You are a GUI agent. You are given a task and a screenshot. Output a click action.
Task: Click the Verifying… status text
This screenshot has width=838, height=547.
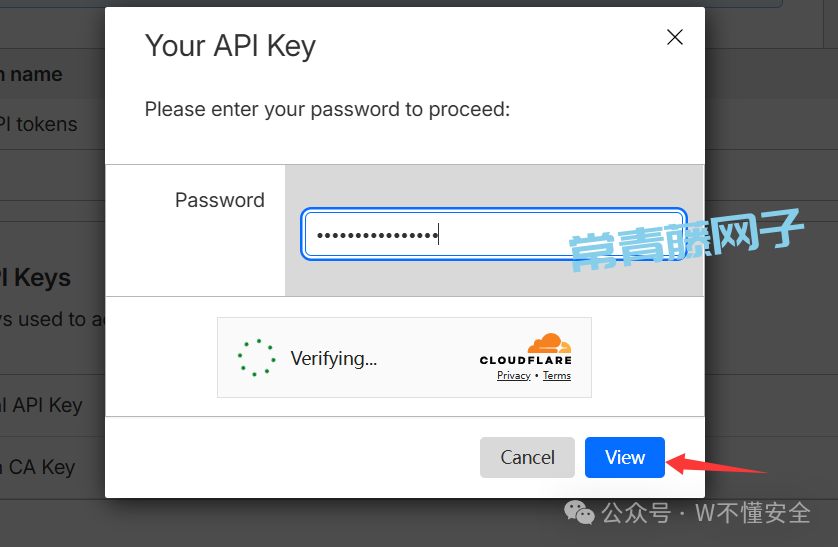(333, 358)
